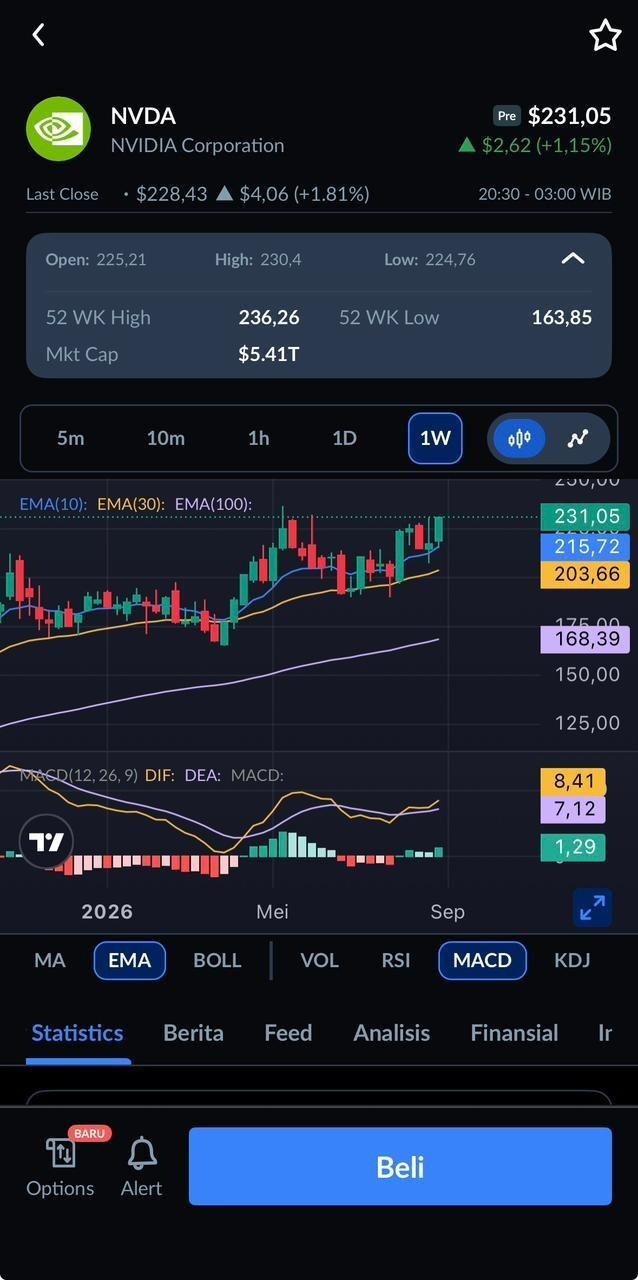Open the Analisis tab
Viewport: 638px width, 1280px height.
(391, 1033)
